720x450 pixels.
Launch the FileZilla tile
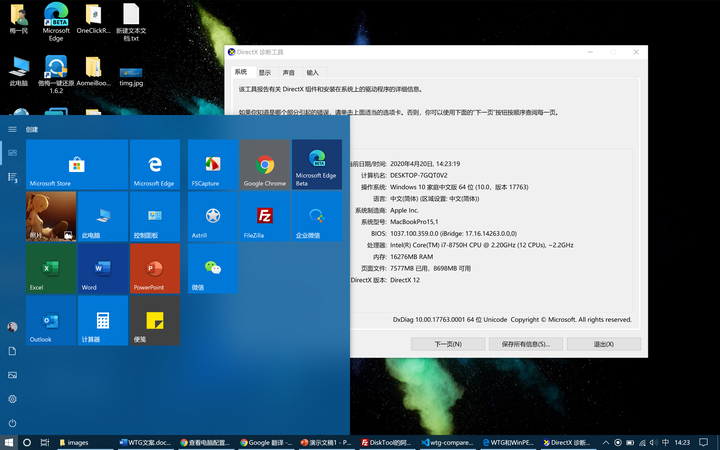pyautogui.click(x=265, y=216)
